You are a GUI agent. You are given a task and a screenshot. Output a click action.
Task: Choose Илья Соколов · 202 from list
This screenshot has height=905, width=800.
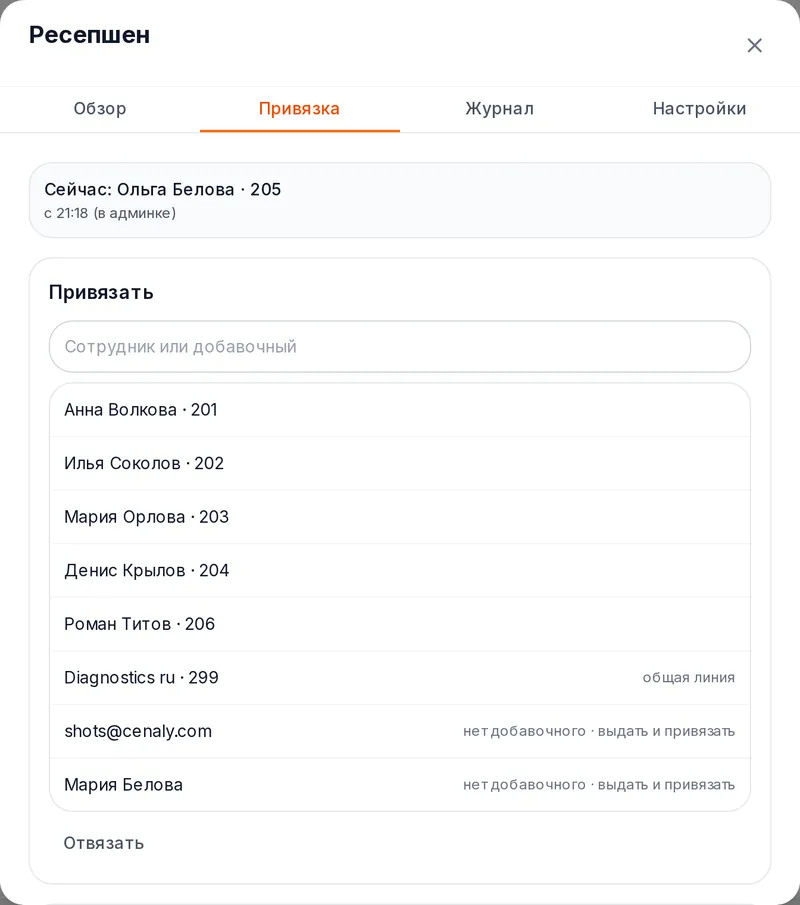pyautogui.click(x=400, y=463)
